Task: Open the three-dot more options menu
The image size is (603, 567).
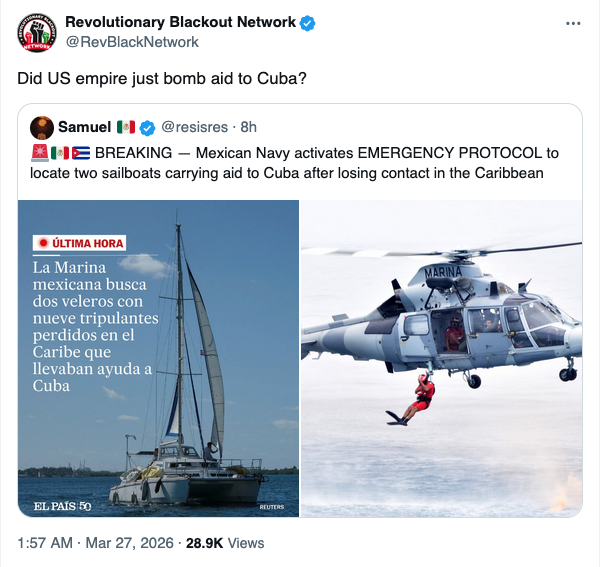Action: 573,23
